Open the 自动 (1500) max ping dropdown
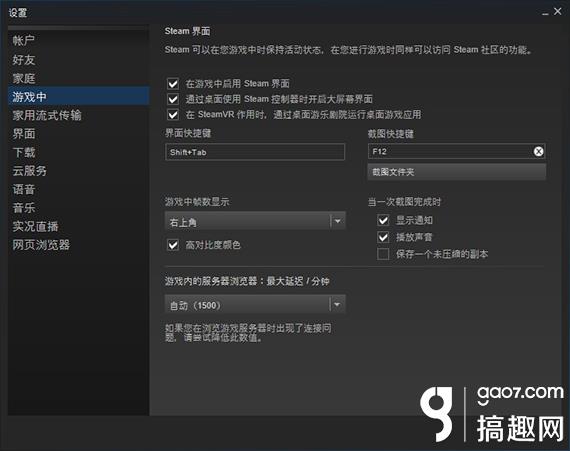Screen dimensions: 570x451 (255, 305)
